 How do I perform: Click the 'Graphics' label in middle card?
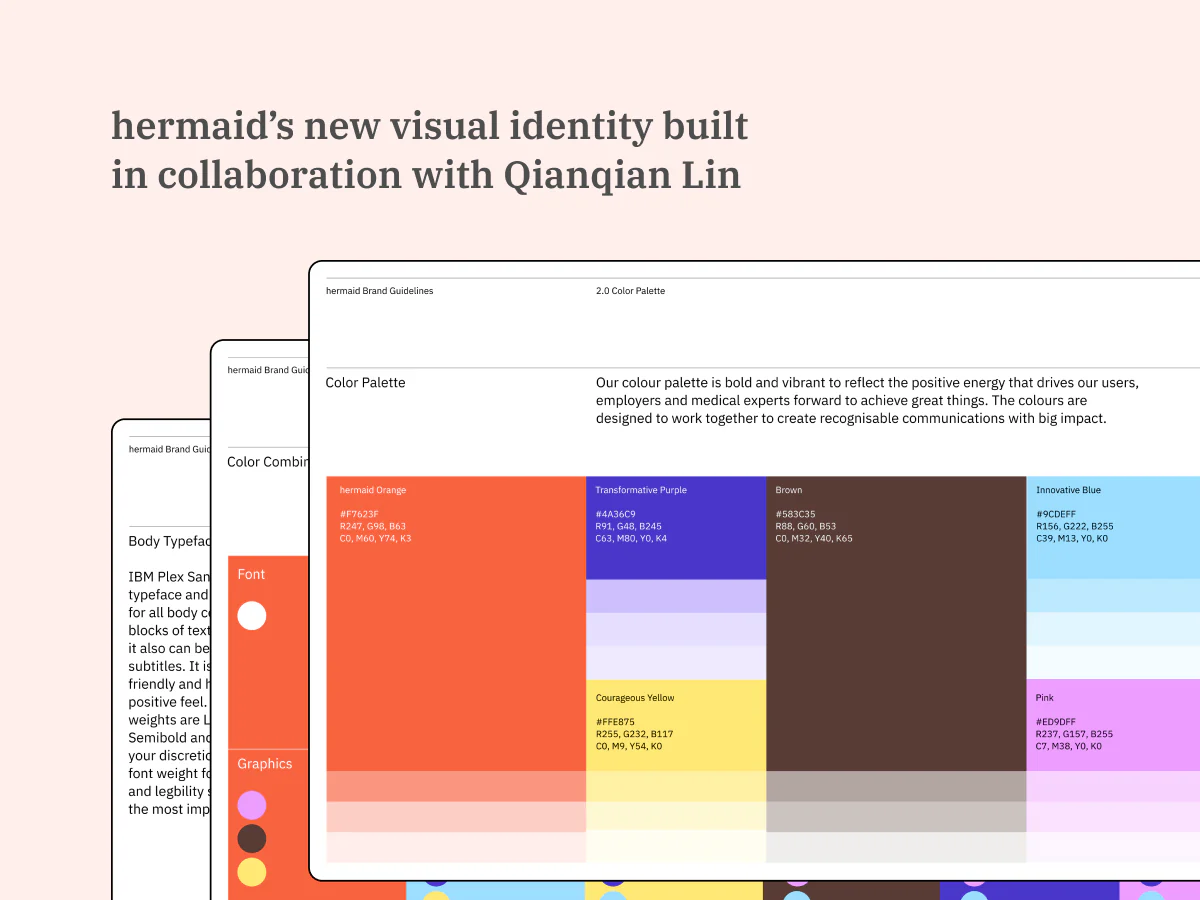click(x=265, y=764)
